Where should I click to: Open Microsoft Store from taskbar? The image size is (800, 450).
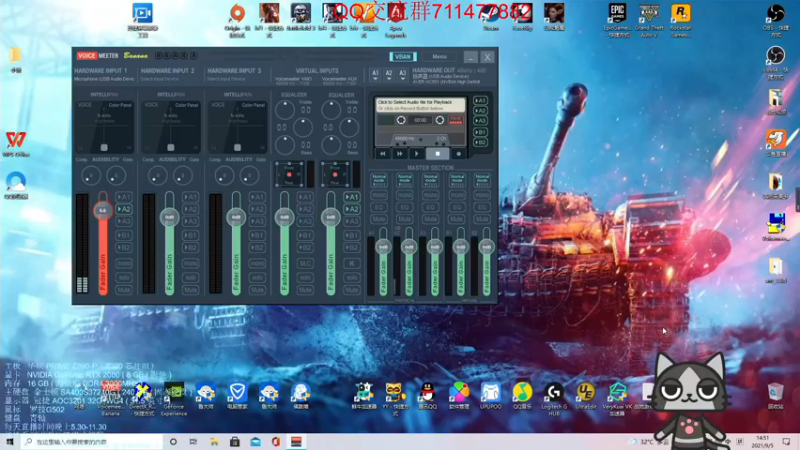pos(235,442)
